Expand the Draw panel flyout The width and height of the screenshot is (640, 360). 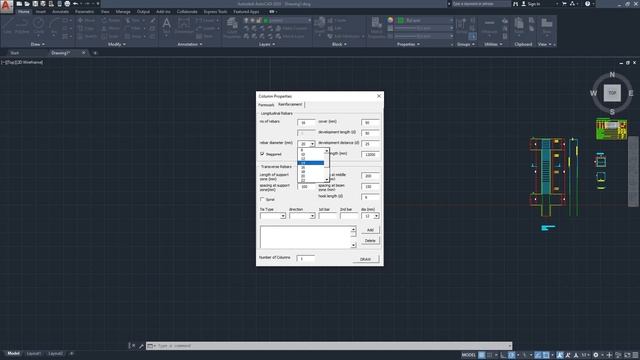pos(37,44)
